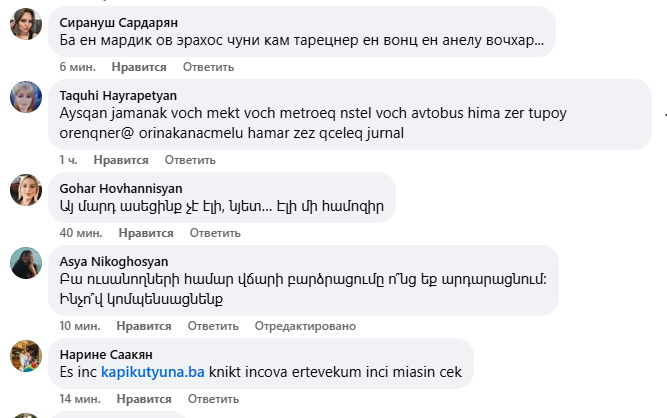Visit Taquhi Hayrapetyan's profile name

pos(118,95)
